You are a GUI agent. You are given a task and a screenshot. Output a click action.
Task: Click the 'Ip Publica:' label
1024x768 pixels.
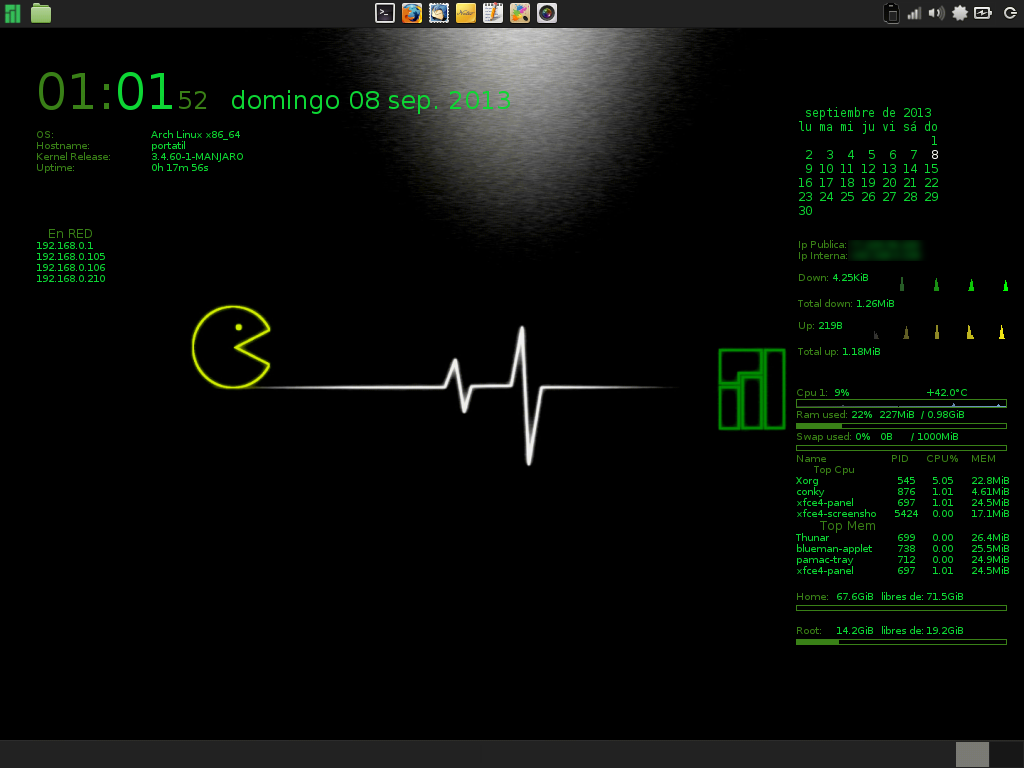coord(822,245)
